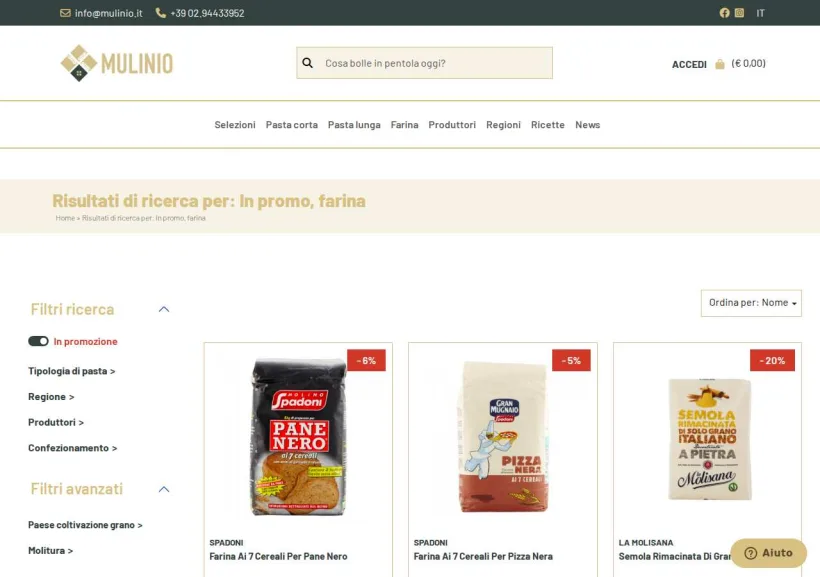Open the shopping bag cart icon

(720, 64)
